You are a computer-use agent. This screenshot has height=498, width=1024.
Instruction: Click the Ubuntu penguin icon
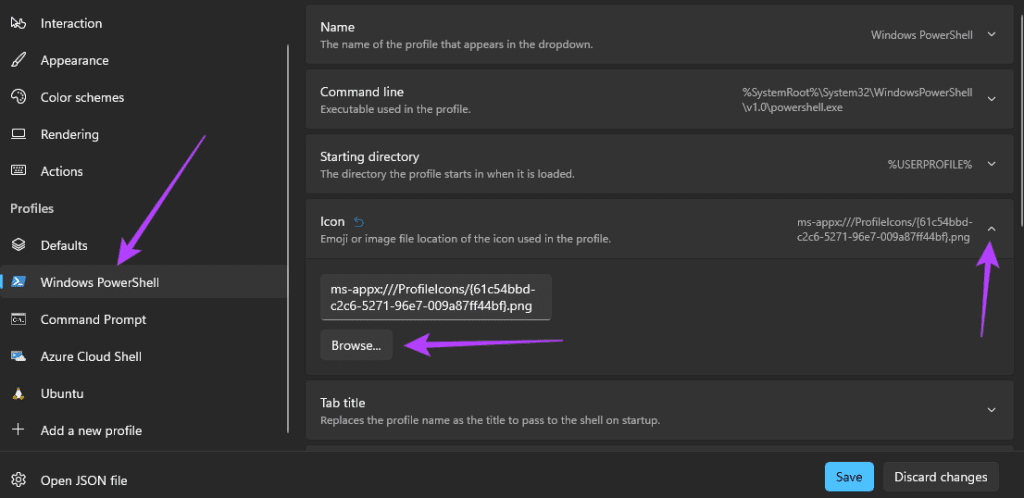(x=18, y=393)
